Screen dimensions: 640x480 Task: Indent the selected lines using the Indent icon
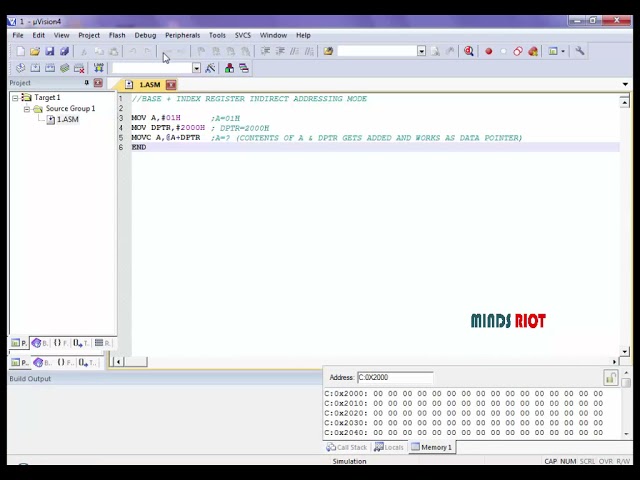(x=265, y=51)
